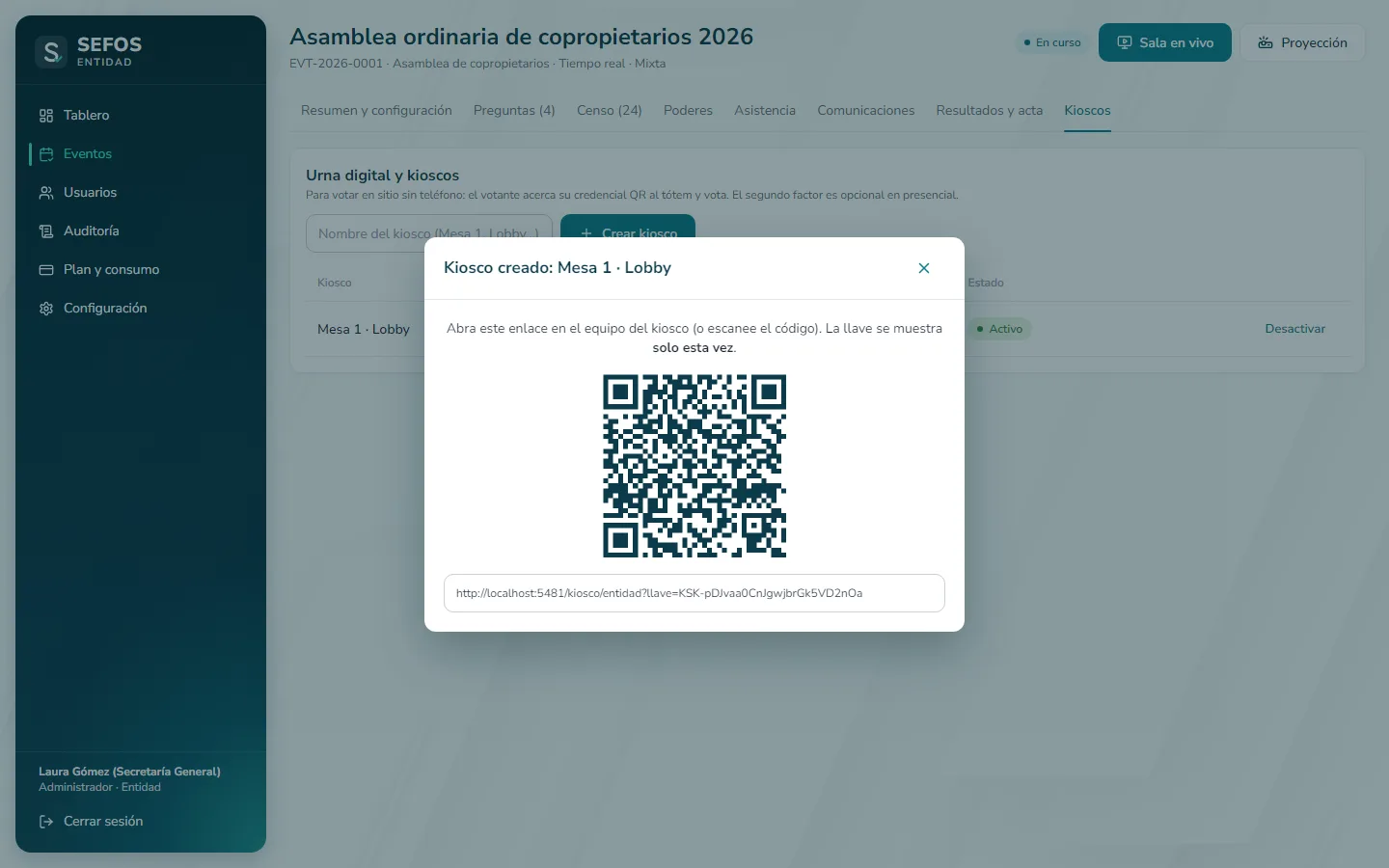Click the kiosk URL link field
This screenshot has width=1389, height=868.
point(694,593)
